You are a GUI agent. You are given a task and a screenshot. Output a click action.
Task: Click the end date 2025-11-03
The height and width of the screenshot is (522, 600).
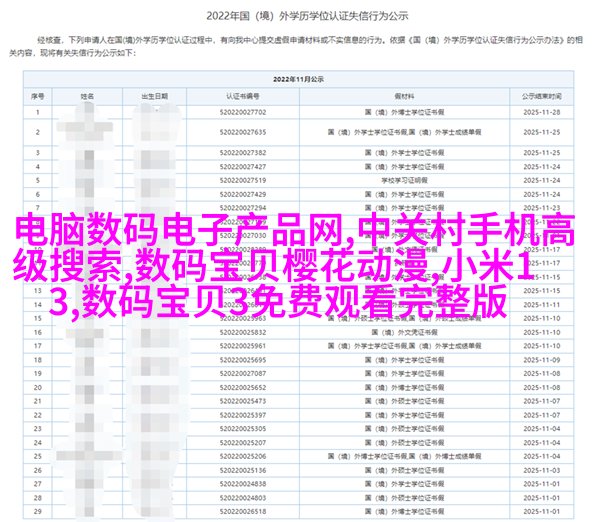pos(541,470)
